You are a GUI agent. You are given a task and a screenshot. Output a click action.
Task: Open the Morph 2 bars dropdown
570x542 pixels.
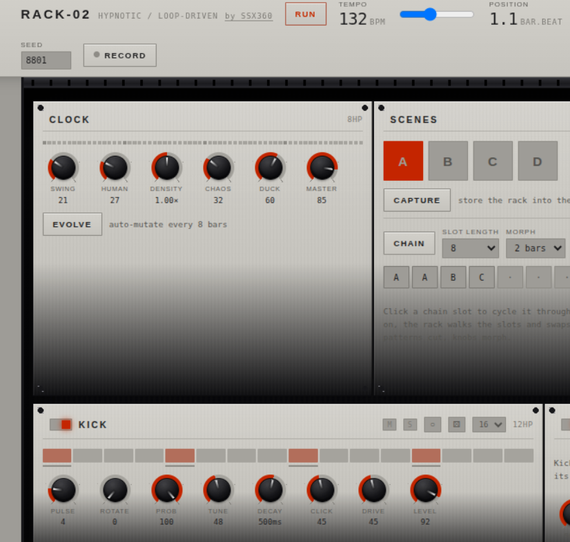click(x=535, y=248)
